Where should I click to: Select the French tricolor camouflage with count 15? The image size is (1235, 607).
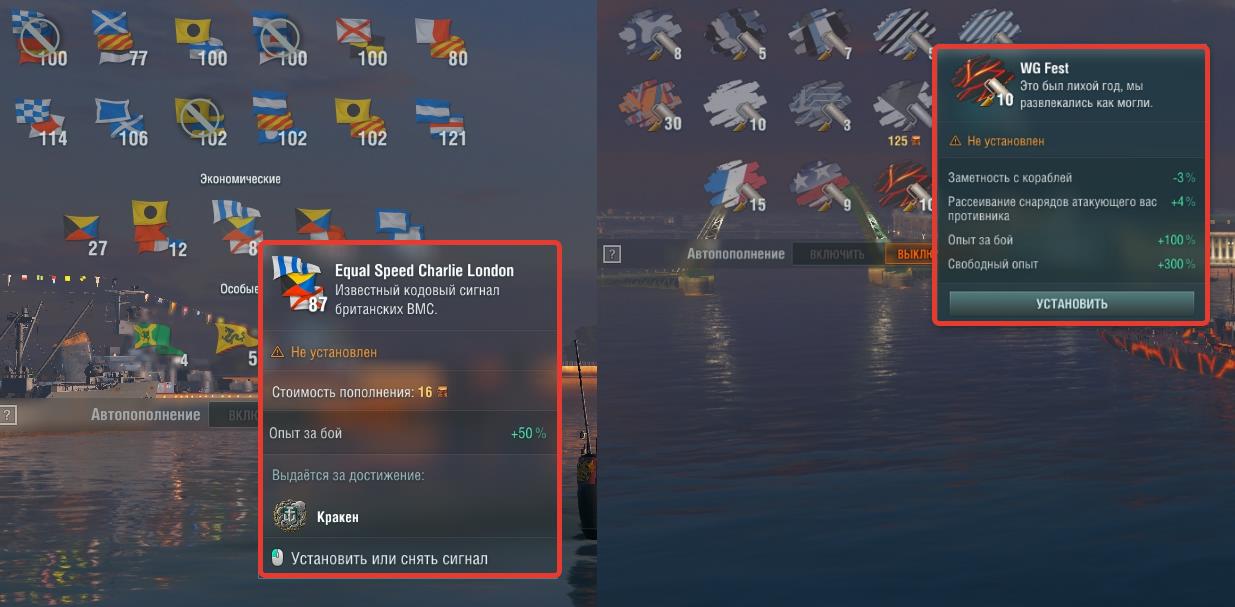click(x=736, y=187)
